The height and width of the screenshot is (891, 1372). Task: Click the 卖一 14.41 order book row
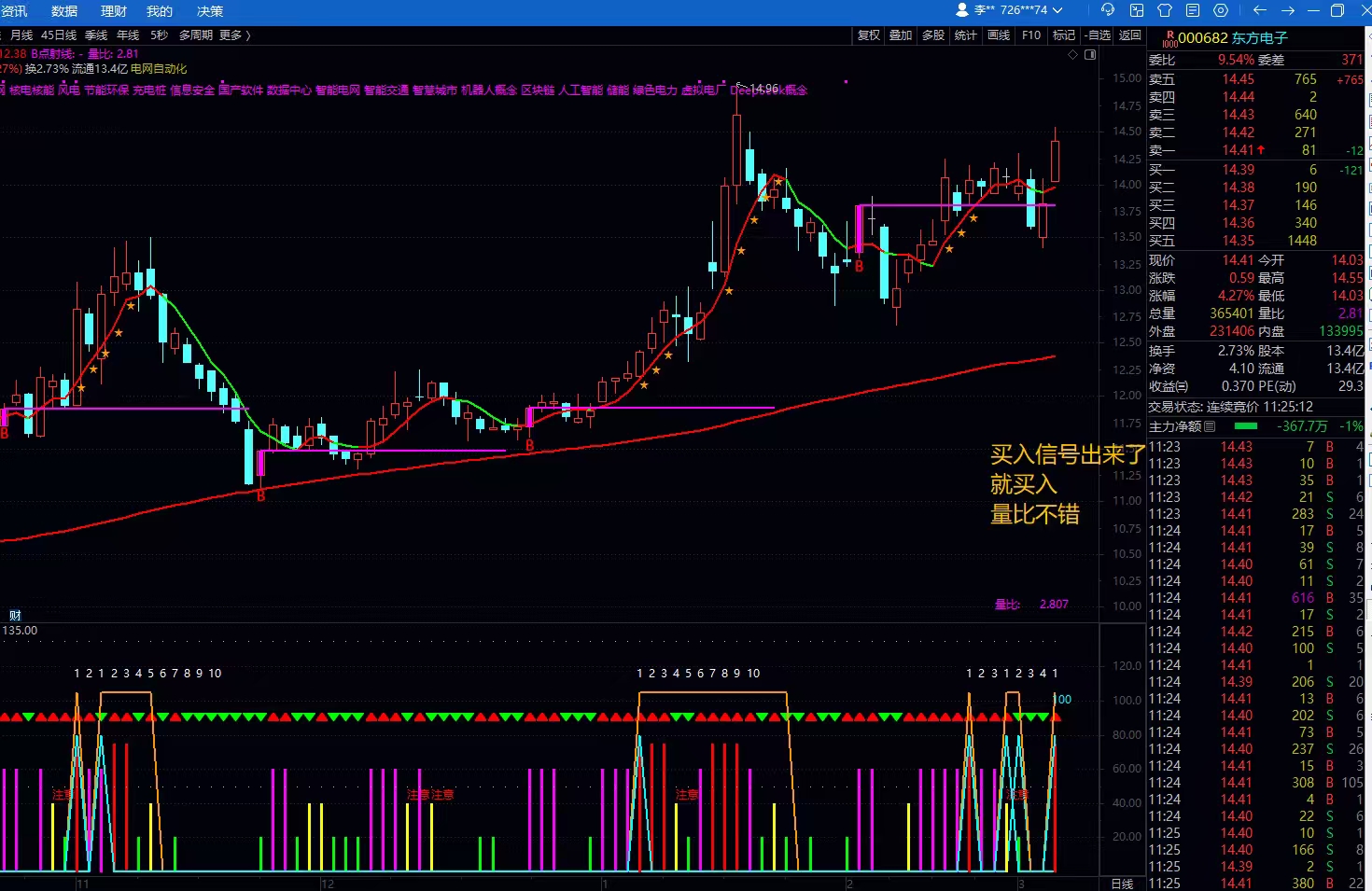pyautogui.click(x=1255, y=150)
